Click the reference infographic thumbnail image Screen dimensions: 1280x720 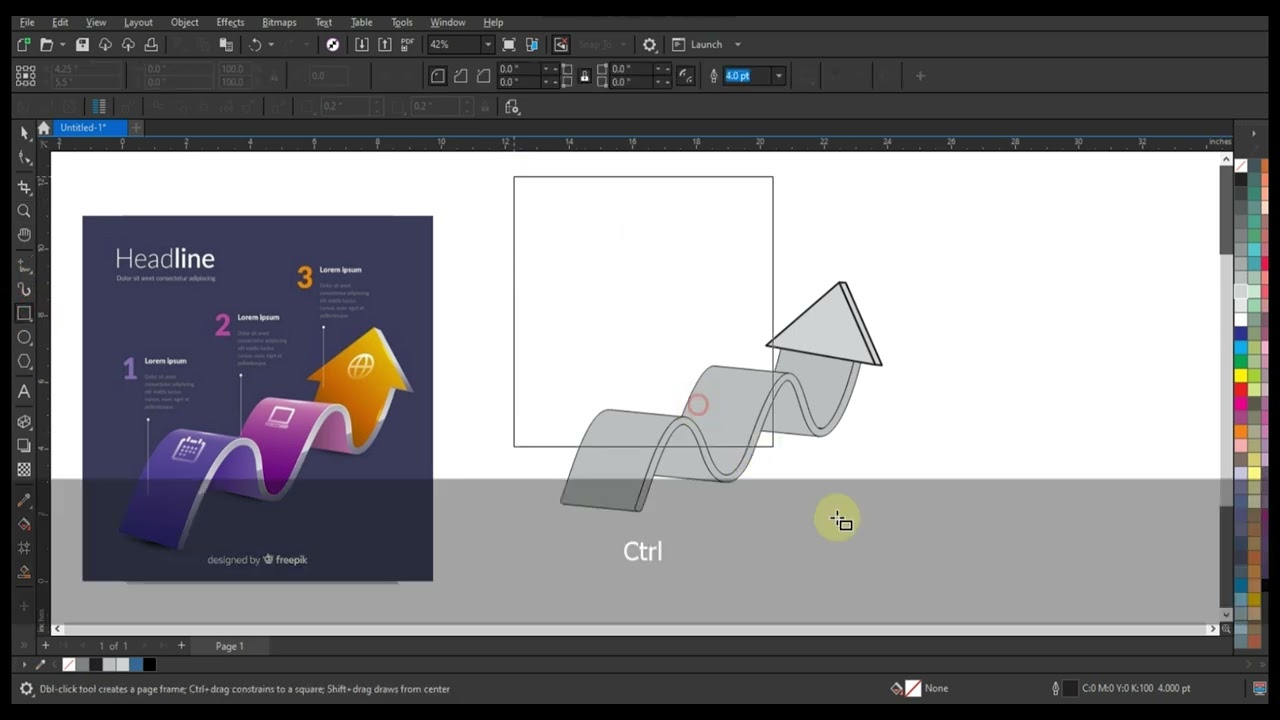258,398
